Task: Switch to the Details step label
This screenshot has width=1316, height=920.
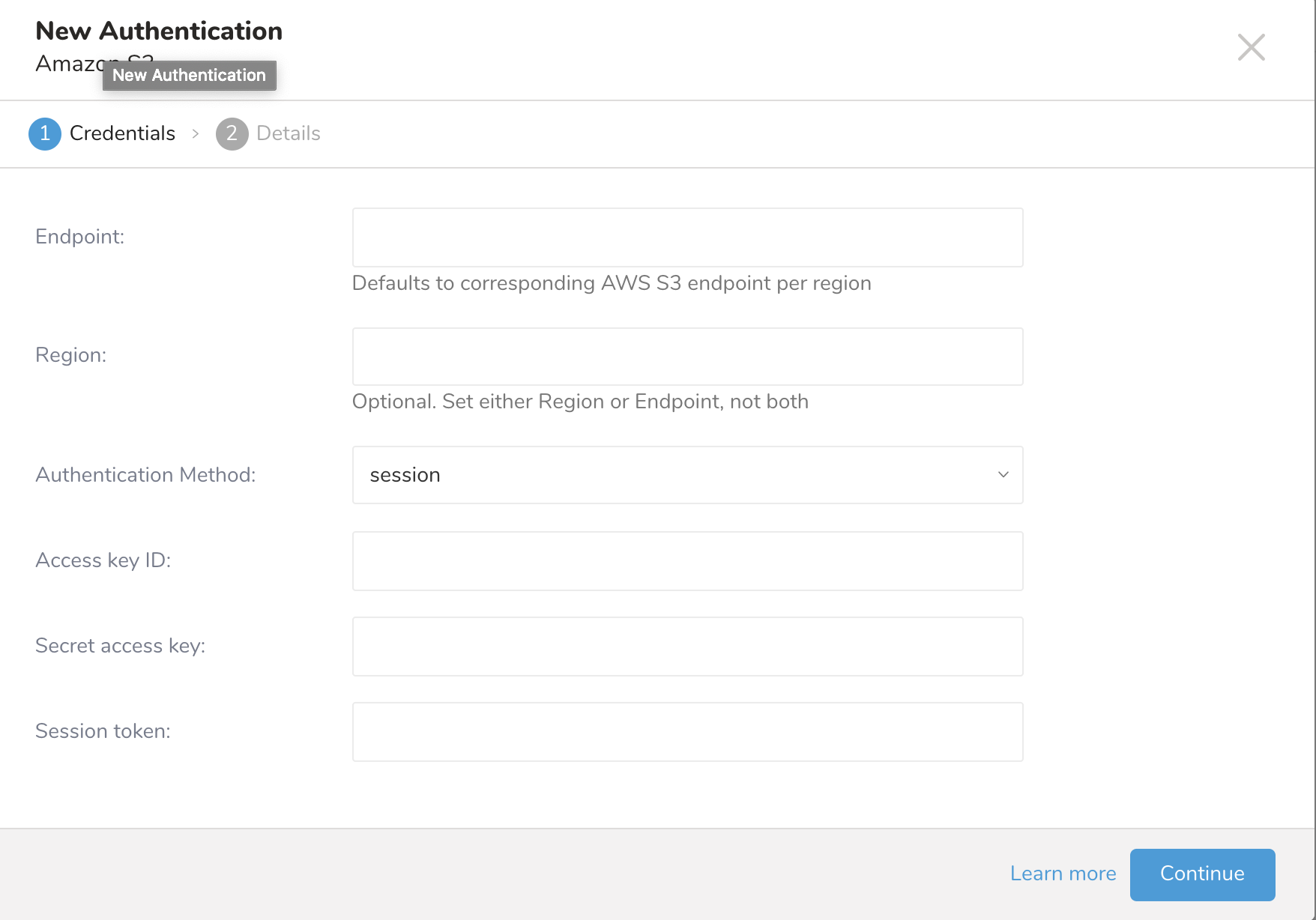Action: click(x=288, y=133)
